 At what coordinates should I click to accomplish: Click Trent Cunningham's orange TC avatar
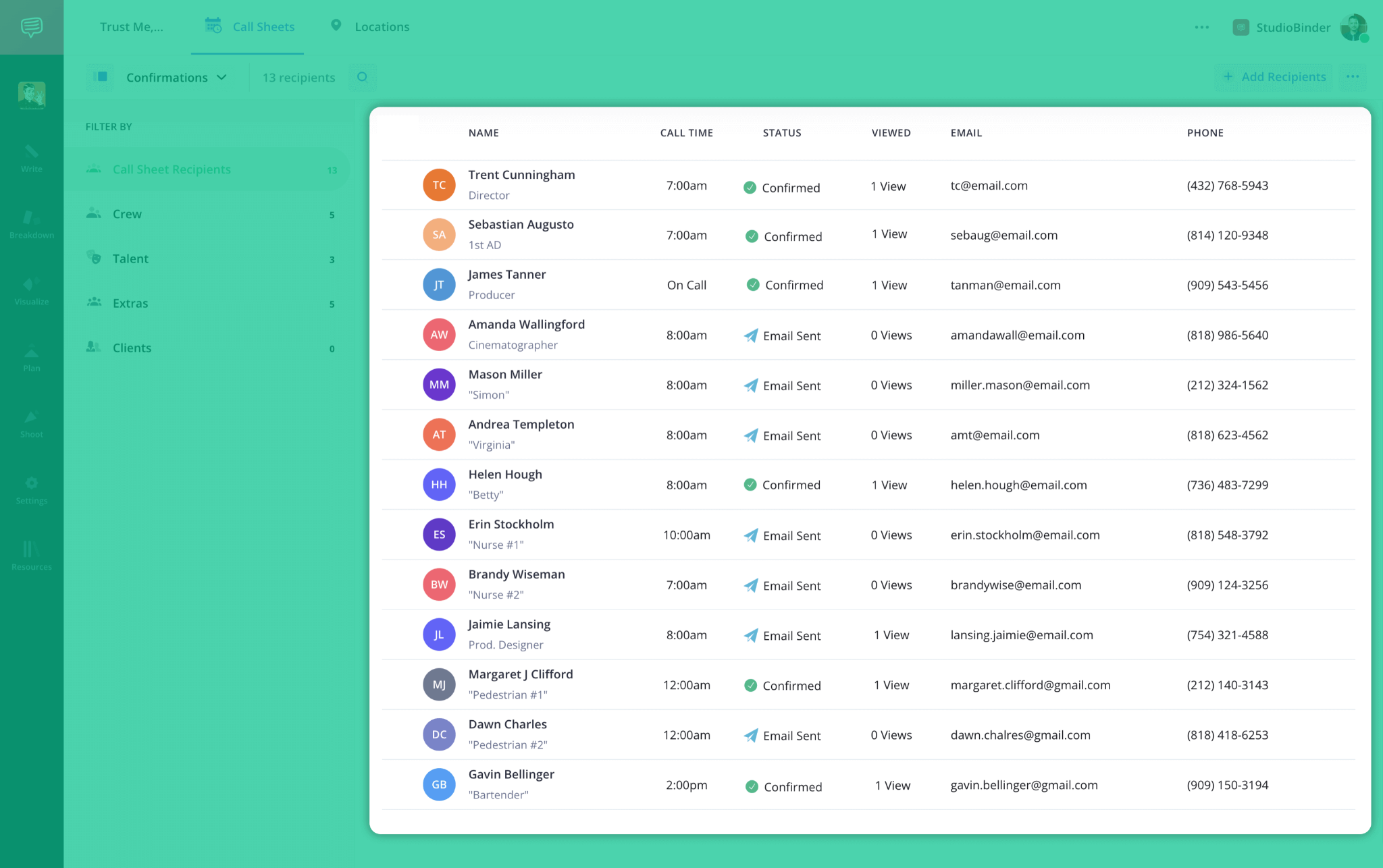[x=439, y=185]
